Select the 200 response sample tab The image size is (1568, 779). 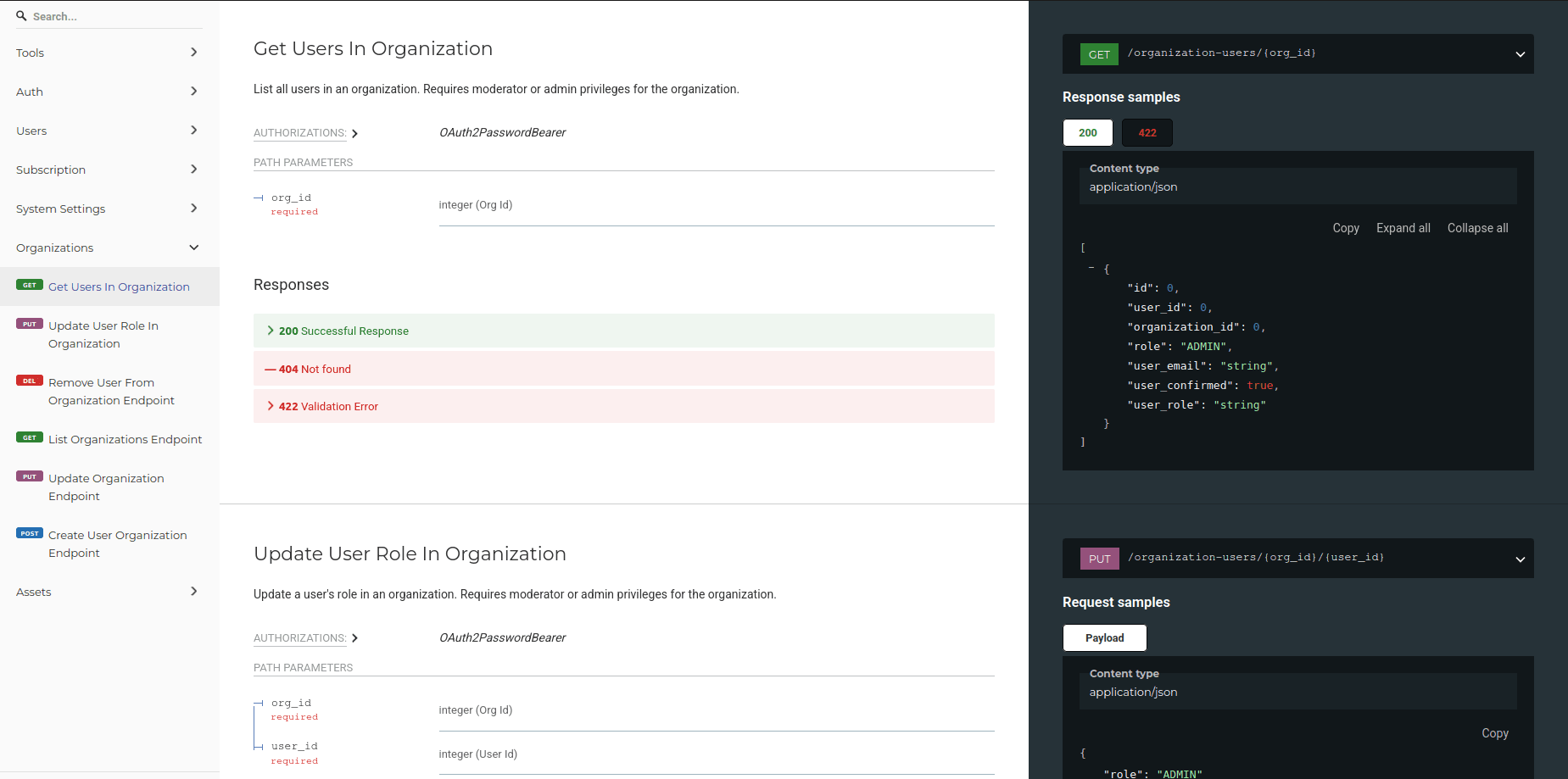pos(1087,133)
